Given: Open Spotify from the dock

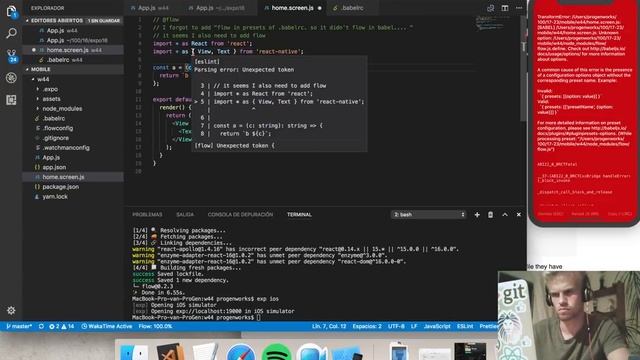Looking at the screenshot, I should coord(276,352).
